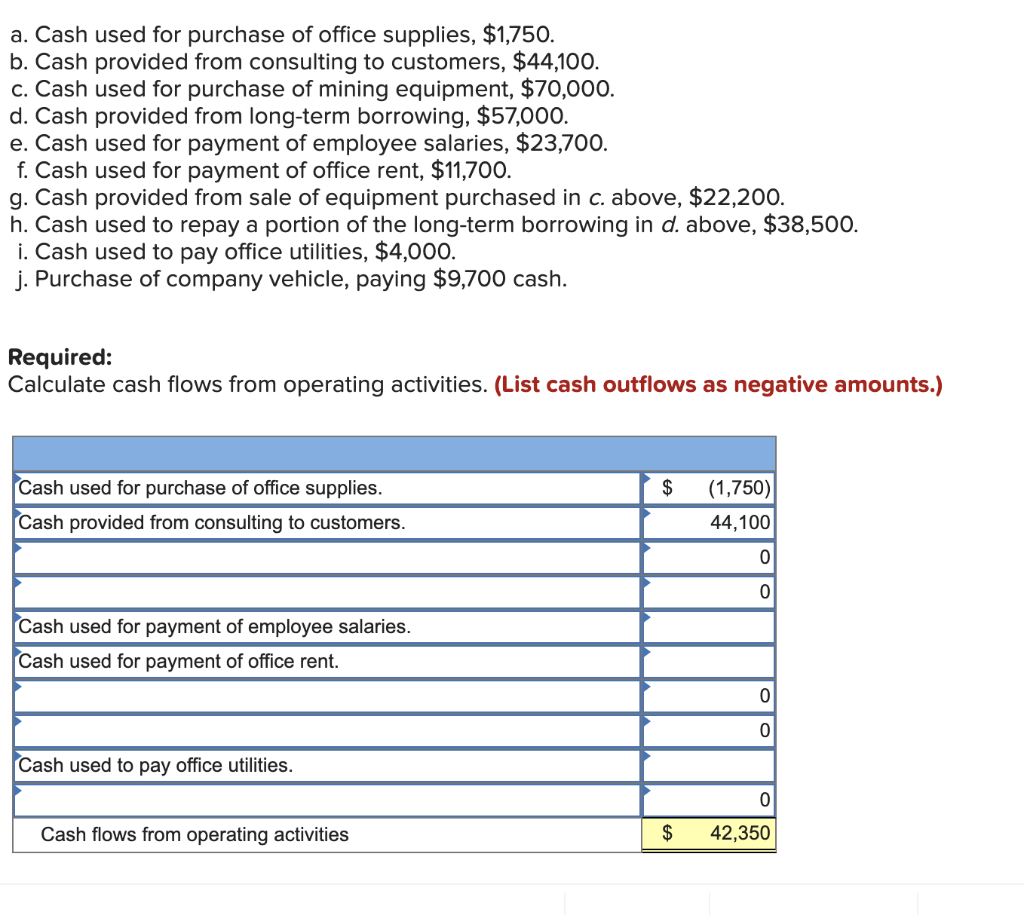This screenshot has width=1024, height=915.
Task: Select the 'Cash used for payment of employee salaries.' cell
Action: point(327,627)
